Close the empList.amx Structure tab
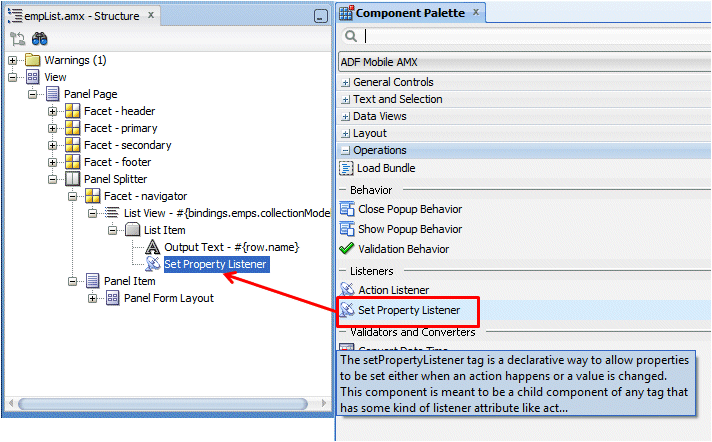This screenshot has width=712, height=442. pyautogui.click(x=151, y=15)
